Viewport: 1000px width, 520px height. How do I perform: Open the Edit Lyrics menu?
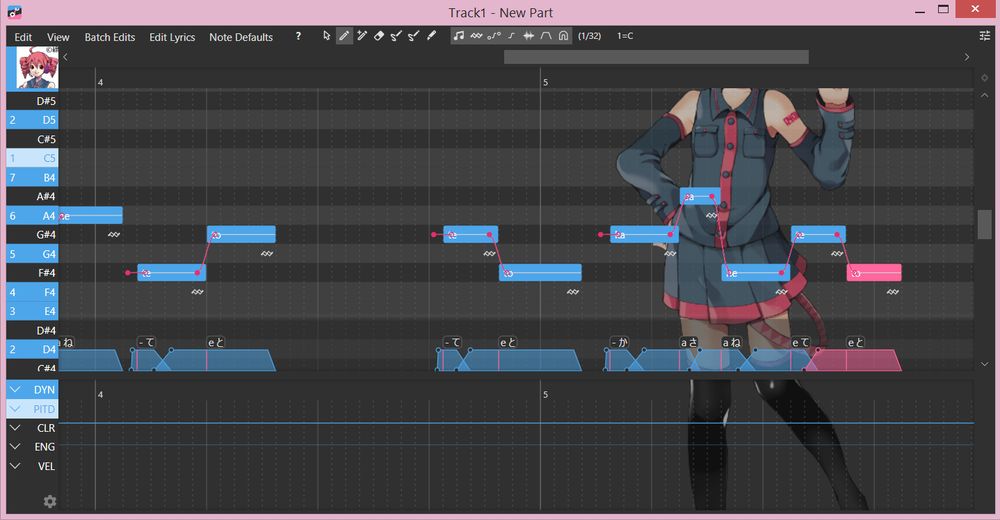pos(172,37)
